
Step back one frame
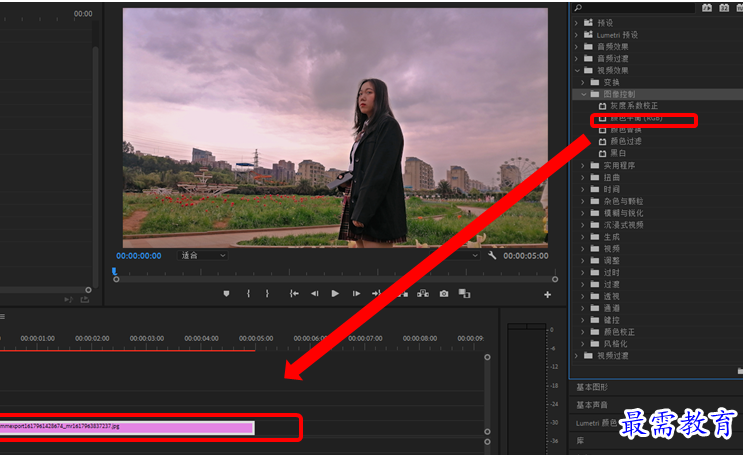(x=315, y=294)
